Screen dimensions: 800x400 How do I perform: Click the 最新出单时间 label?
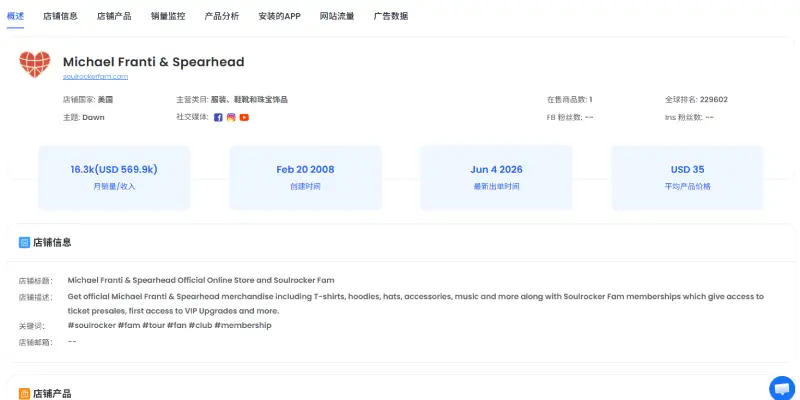click(496, 187)
